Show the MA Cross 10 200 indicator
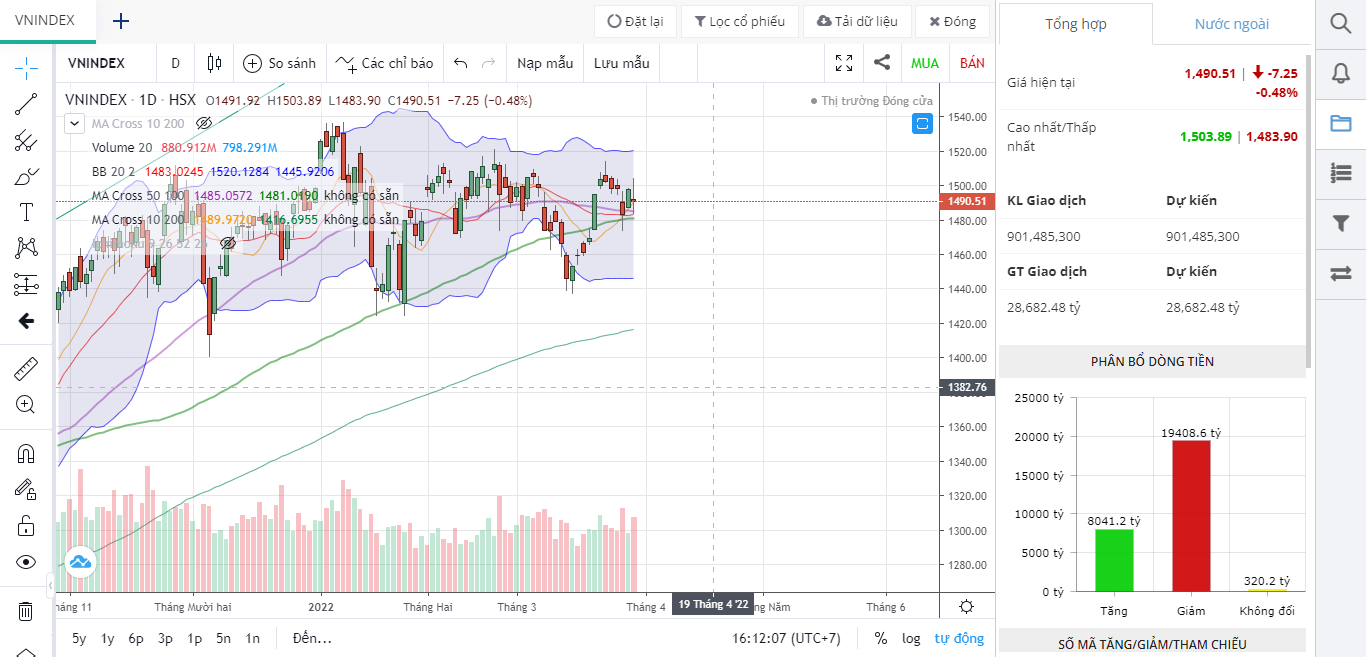The image size is (1366, 657). pyautogui.click(x=204, y=123)
